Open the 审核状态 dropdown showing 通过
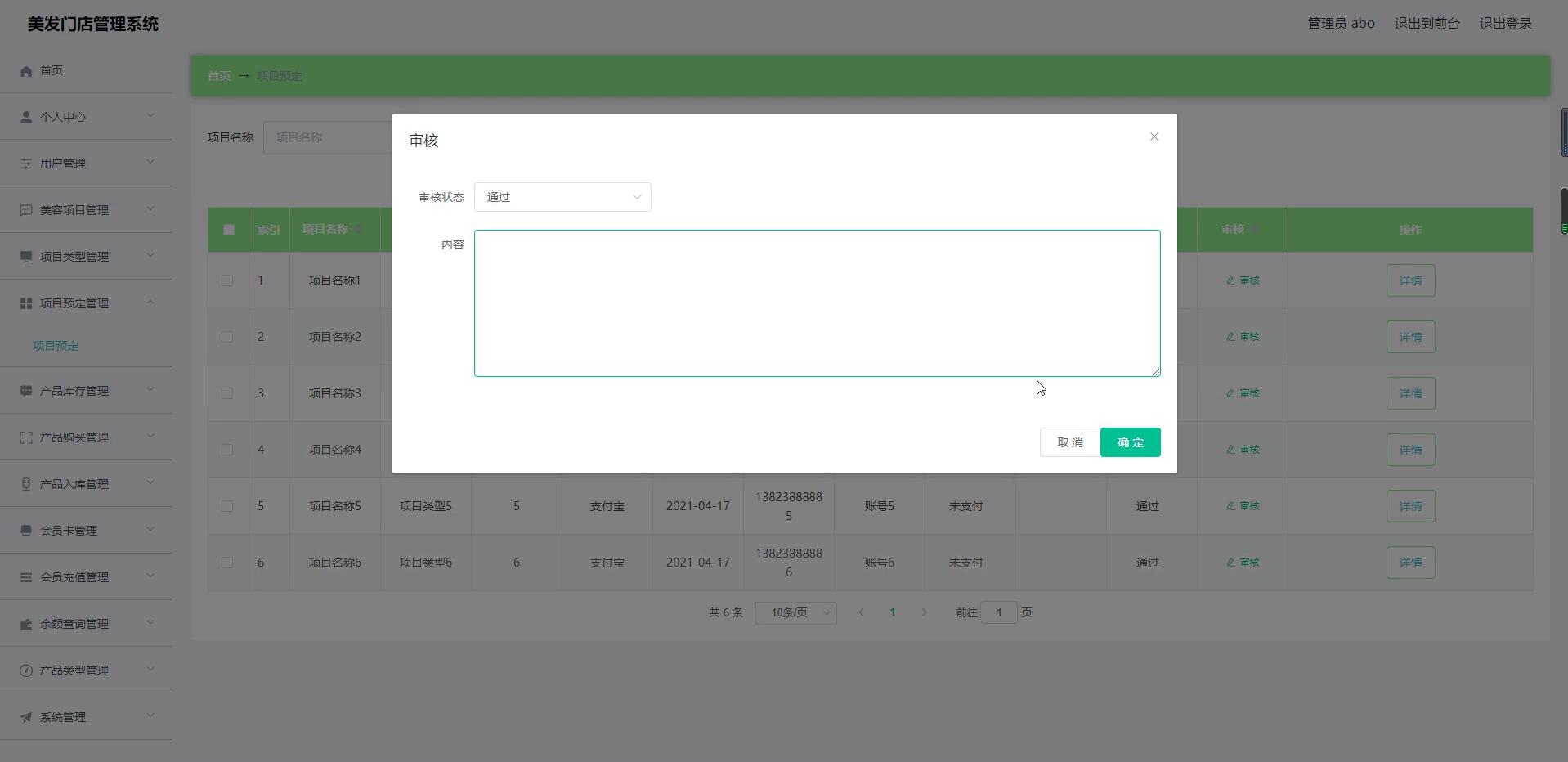Viewport: 1568px width, 762px height. pos(562,197)
